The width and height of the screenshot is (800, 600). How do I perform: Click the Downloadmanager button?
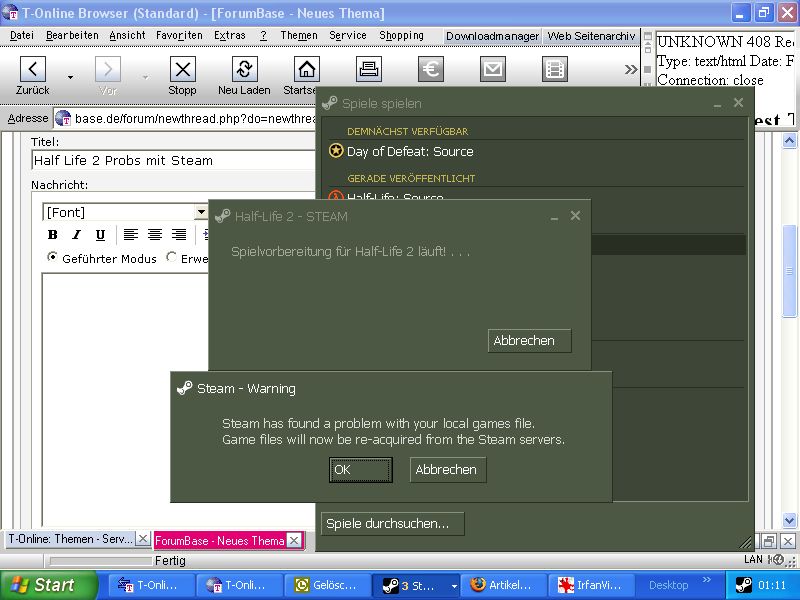pos(492,36)
